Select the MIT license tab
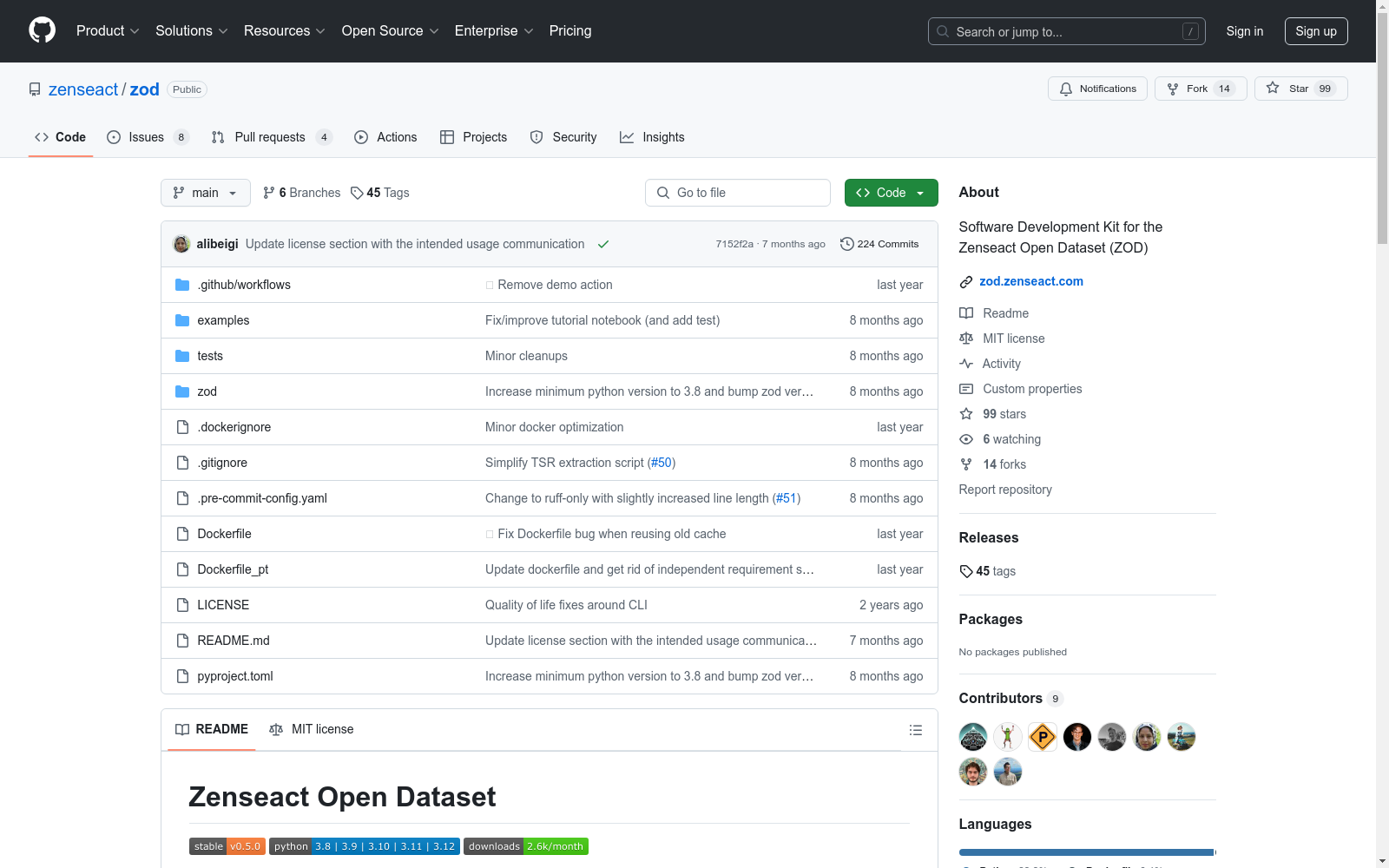The height and width of the screenshot is (868, 1389). point(312,729)
